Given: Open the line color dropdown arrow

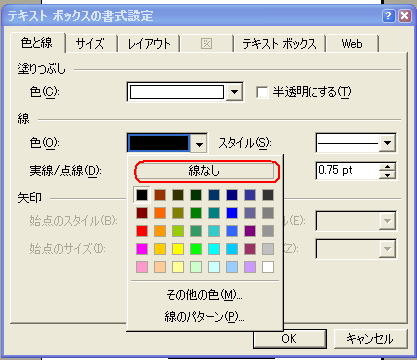Looking at the screenshot, I should point(199,143).
